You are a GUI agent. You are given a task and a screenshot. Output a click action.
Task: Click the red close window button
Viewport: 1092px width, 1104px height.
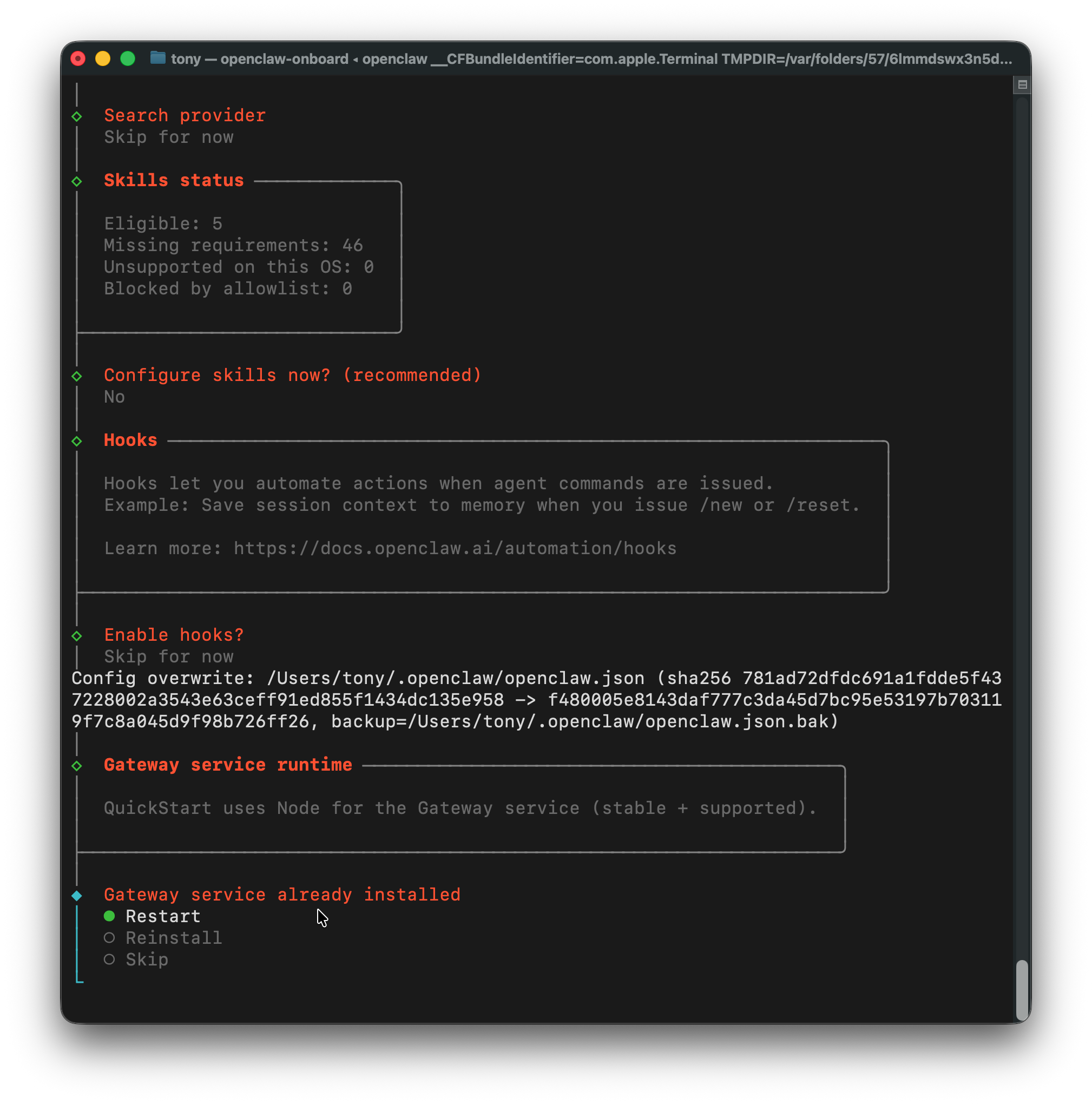coord(78,59)
